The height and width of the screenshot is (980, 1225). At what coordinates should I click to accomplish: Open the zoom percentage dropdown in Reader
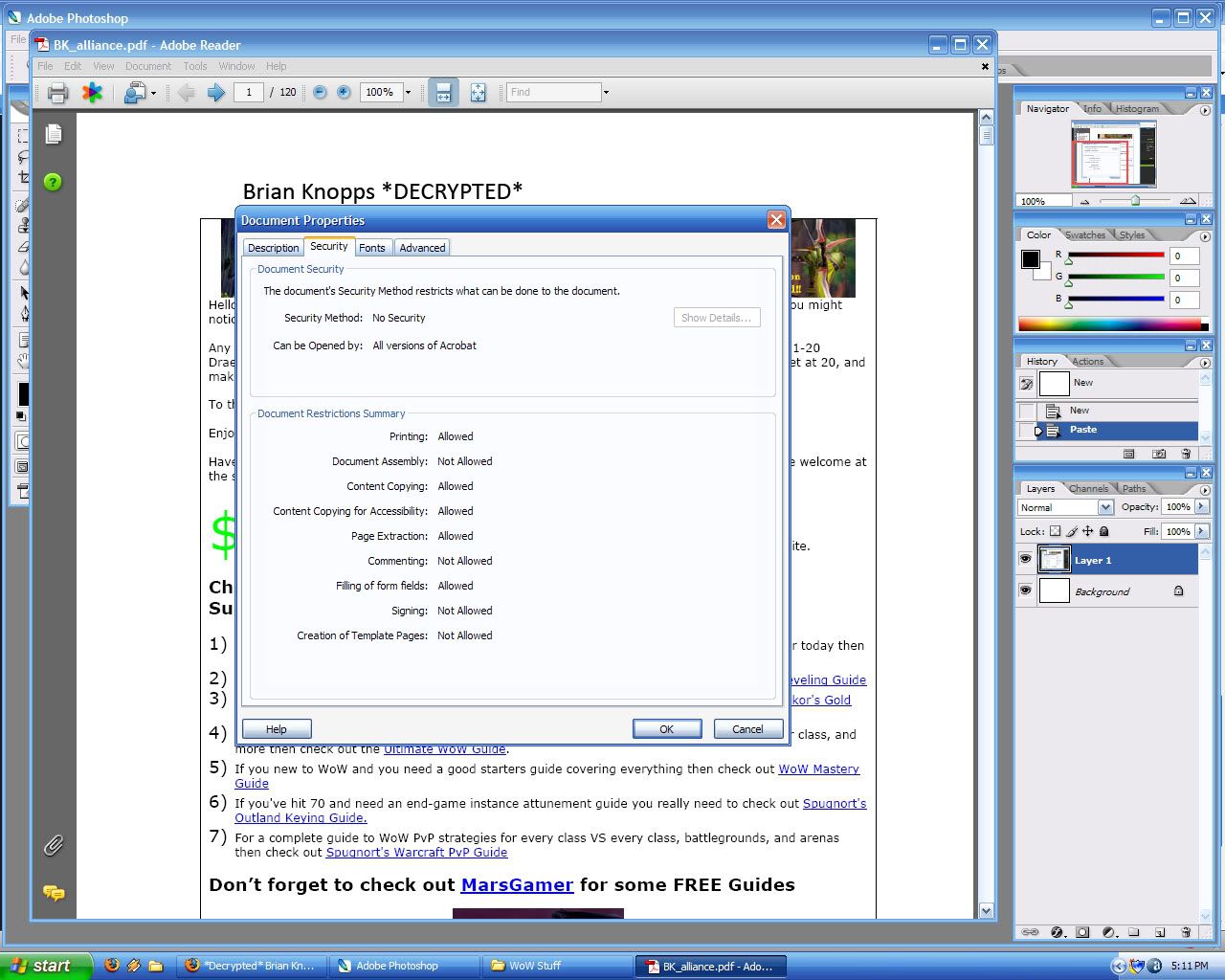click(x=408, y=92)
